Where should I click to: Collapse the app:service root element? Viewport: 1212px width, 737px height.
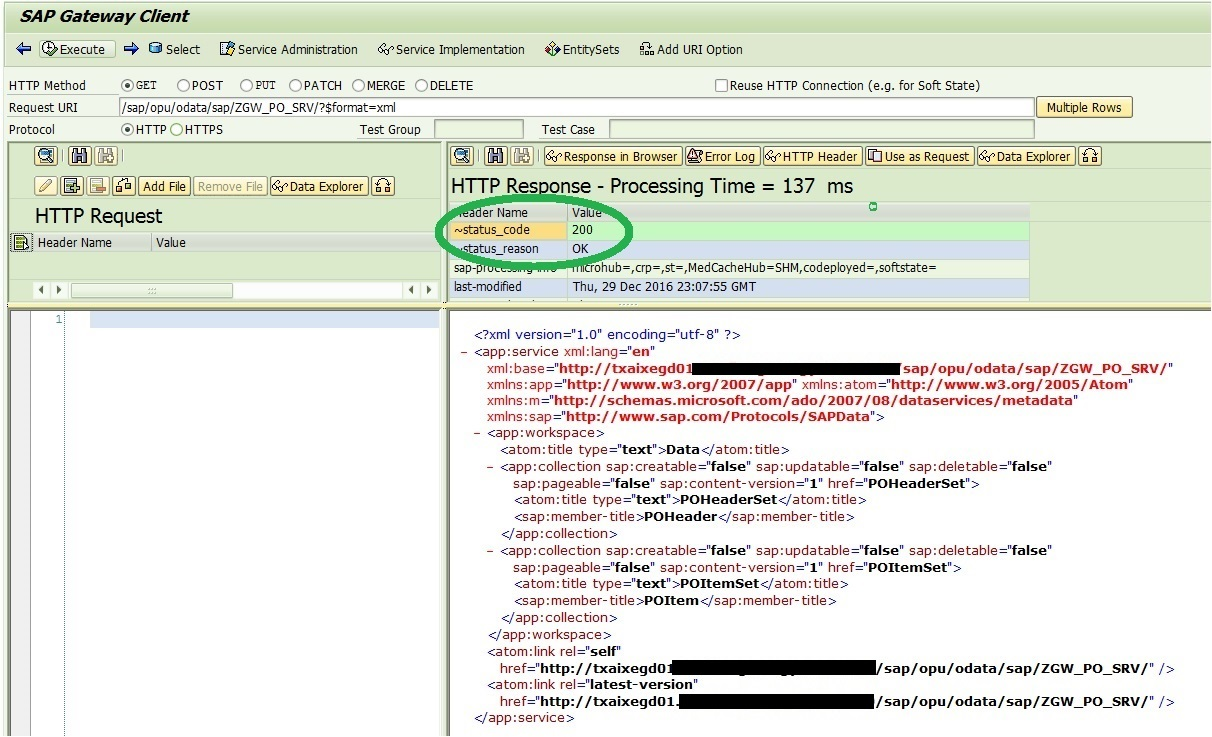466,353
